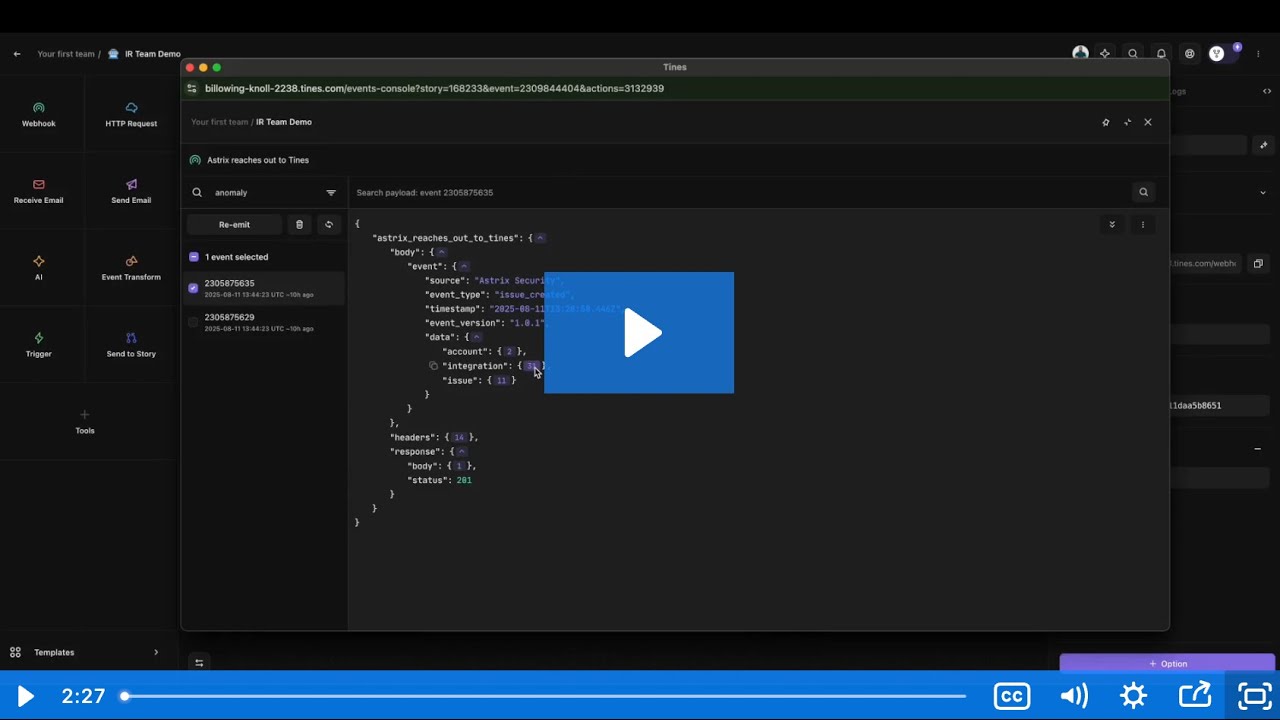1280x720 pixels.
Task: Collapse the events console with shrink icon
Action: point(1127,122)
